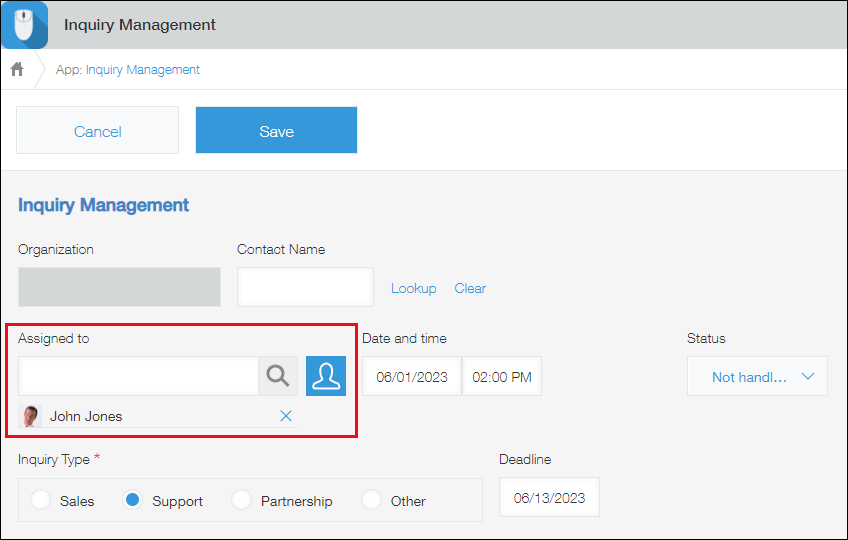Click the Inquiry Management app mouse icon
The image size is (848, 540).
(x=24, y=24)
